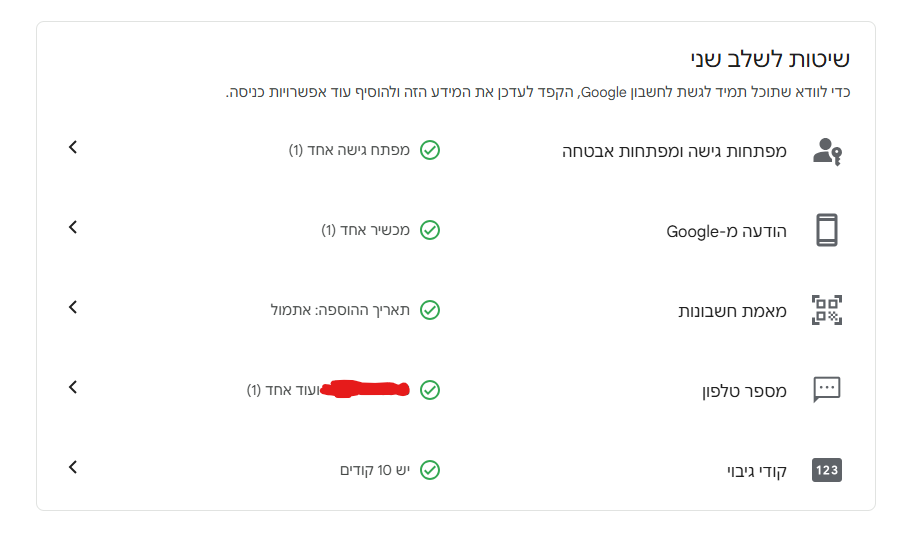Click the Google prompt phone icon
The image size is (902, 535).
(827, 231)
